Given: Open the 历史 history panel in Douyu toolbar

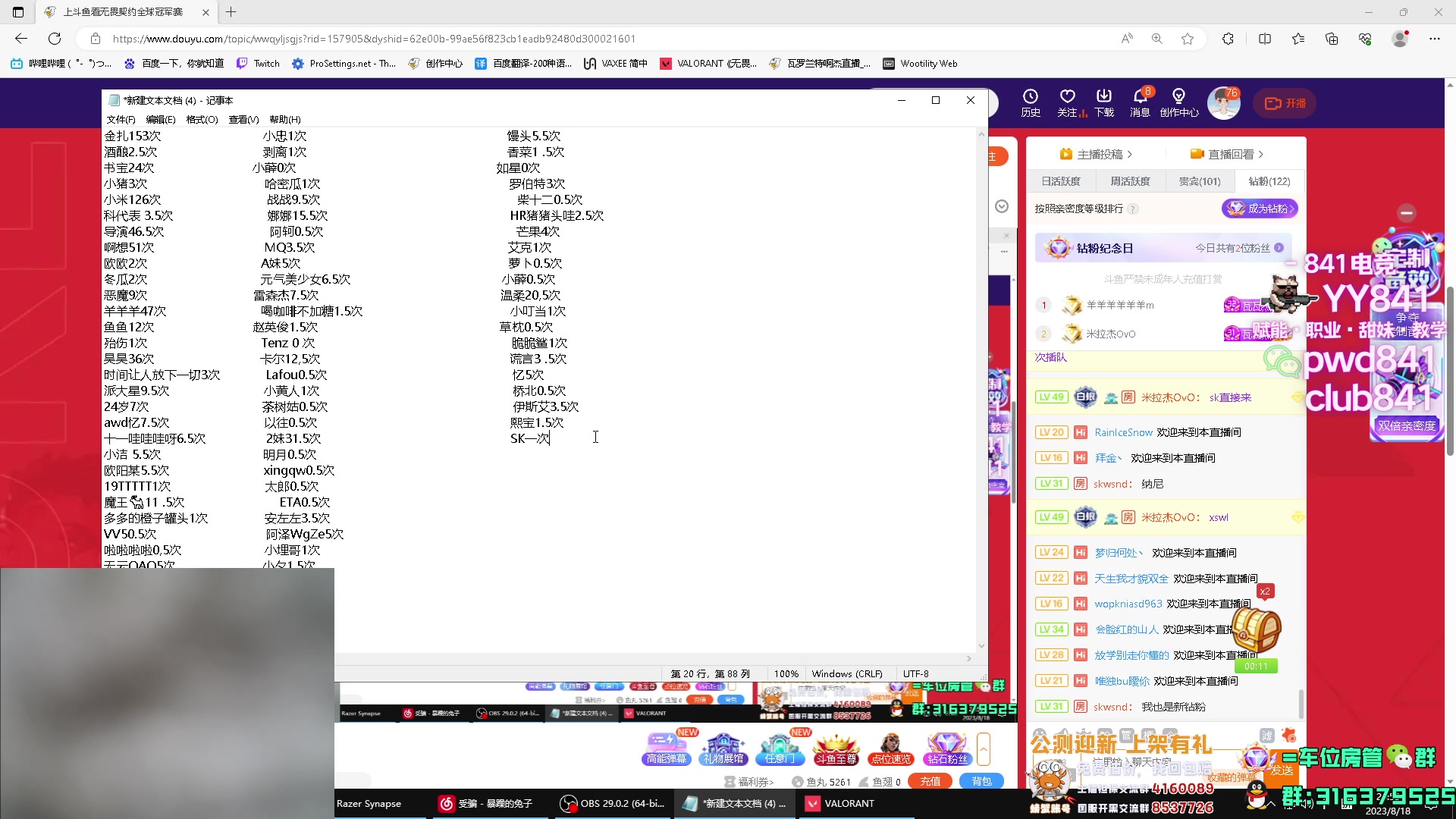Looking at the screenshot, I should click(x=1031, y=102).
